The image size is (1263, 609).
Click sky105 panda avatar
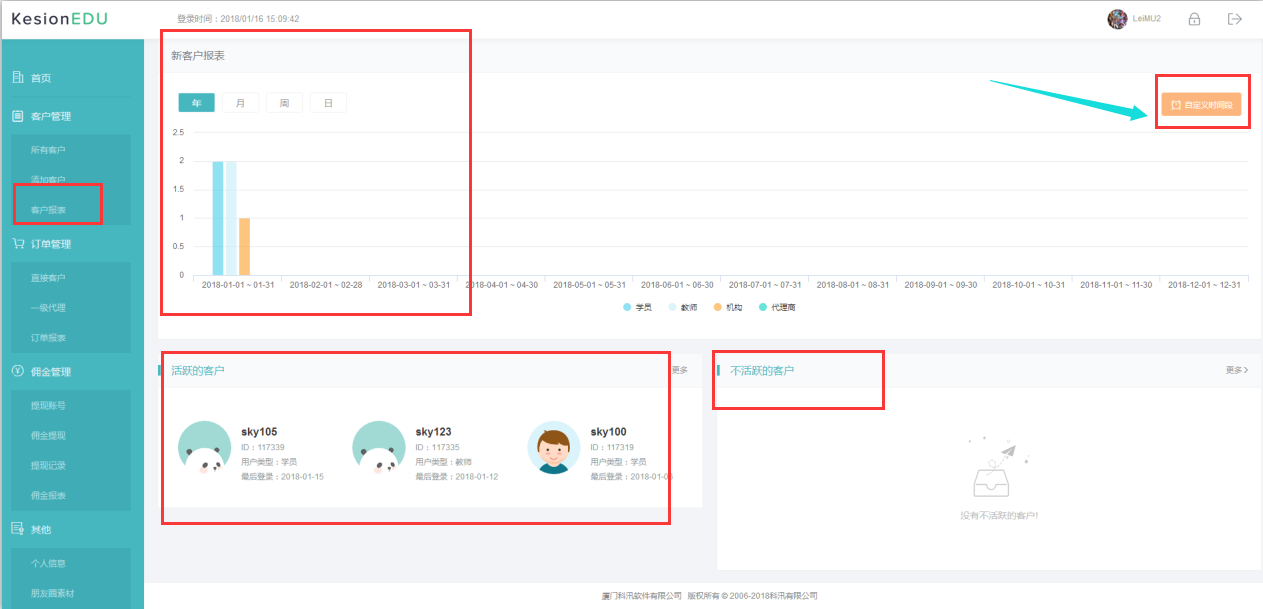pyautogui.click(x=205, y=447)
